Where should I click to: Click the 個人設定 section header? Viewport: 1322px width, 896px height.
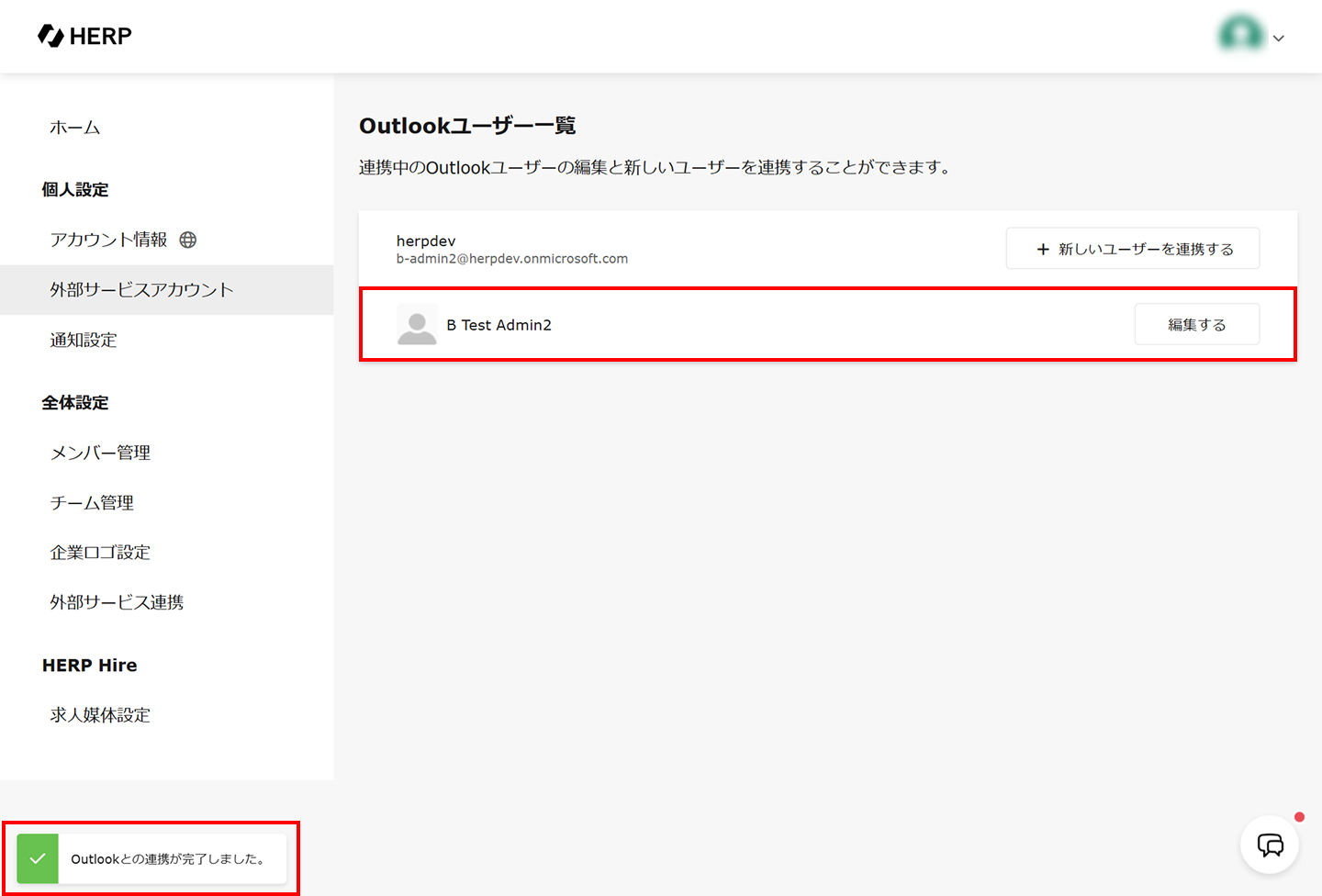coord(75,190)
